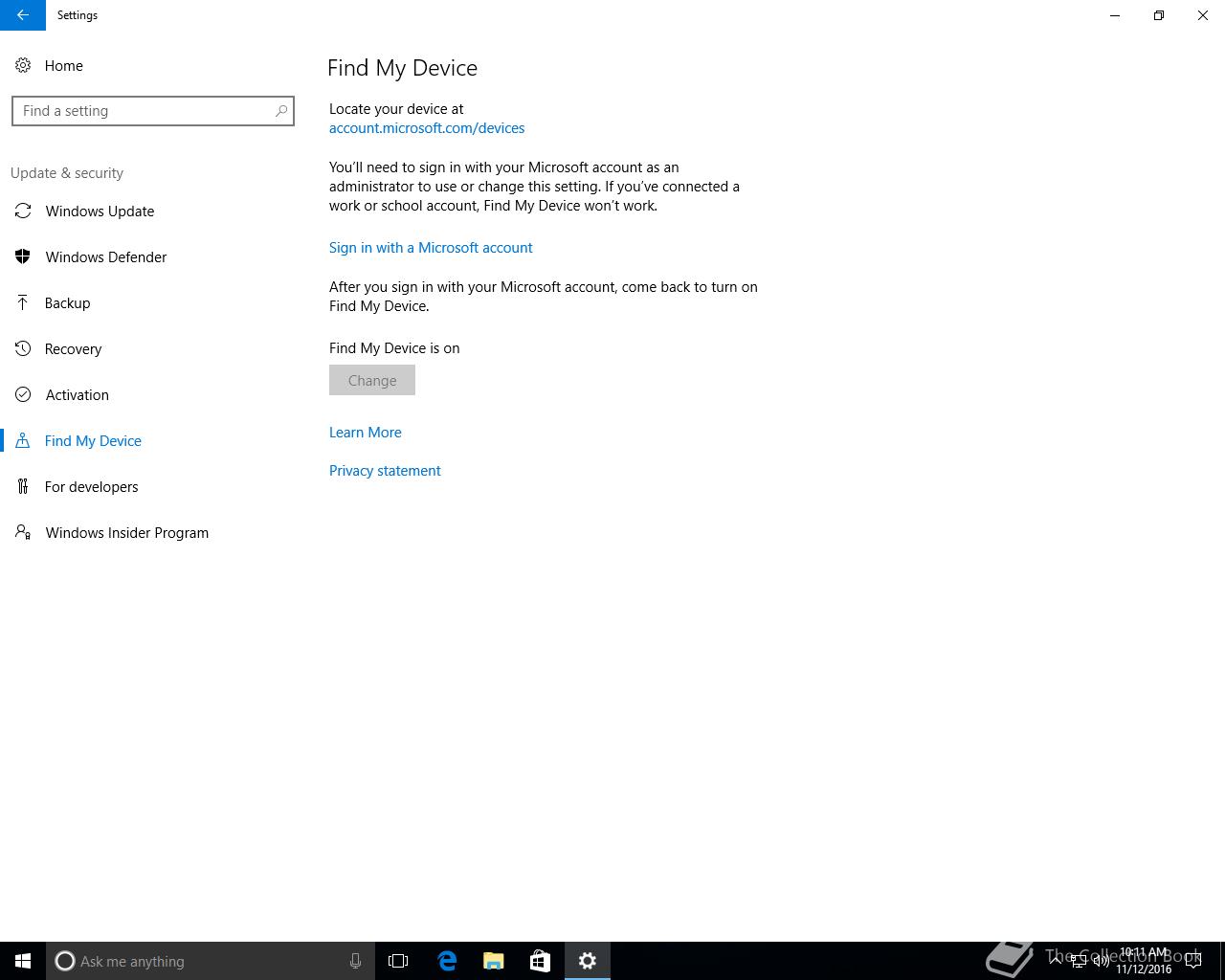Select the Activation checkmark circle icon

coord(23,395)
